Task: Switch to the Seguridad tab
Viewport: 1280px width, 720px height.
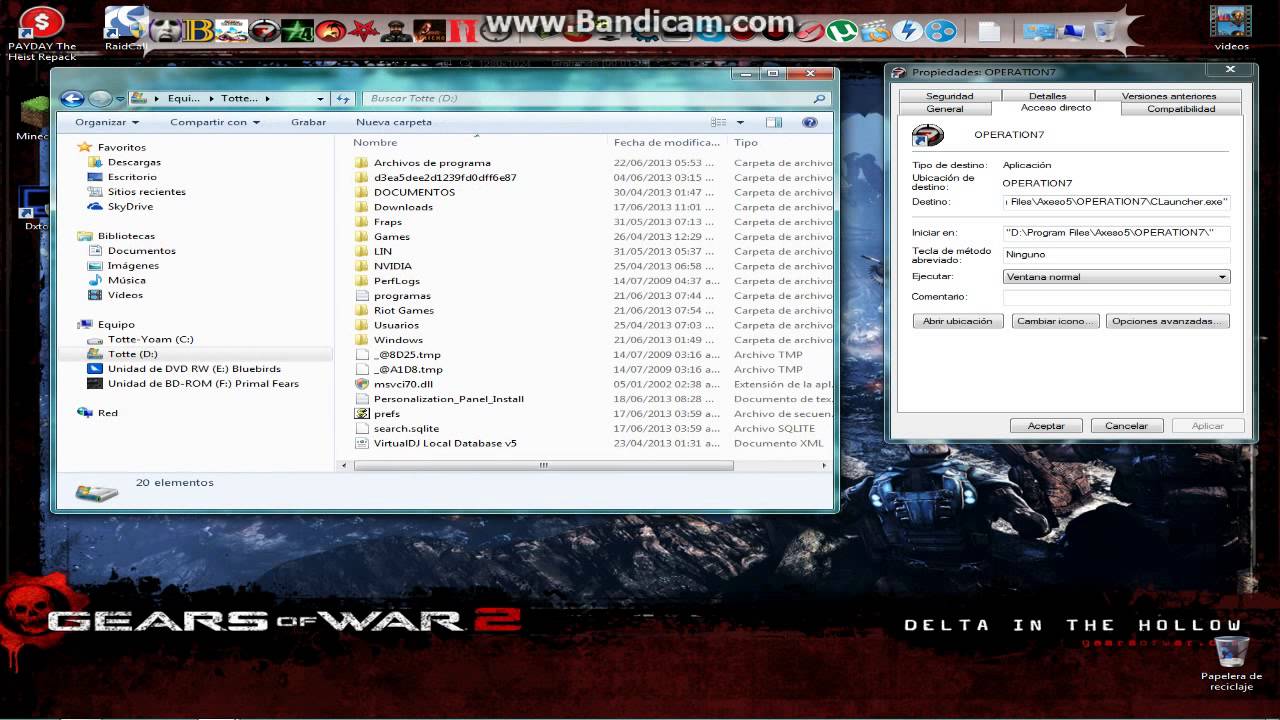Action: 949,96
